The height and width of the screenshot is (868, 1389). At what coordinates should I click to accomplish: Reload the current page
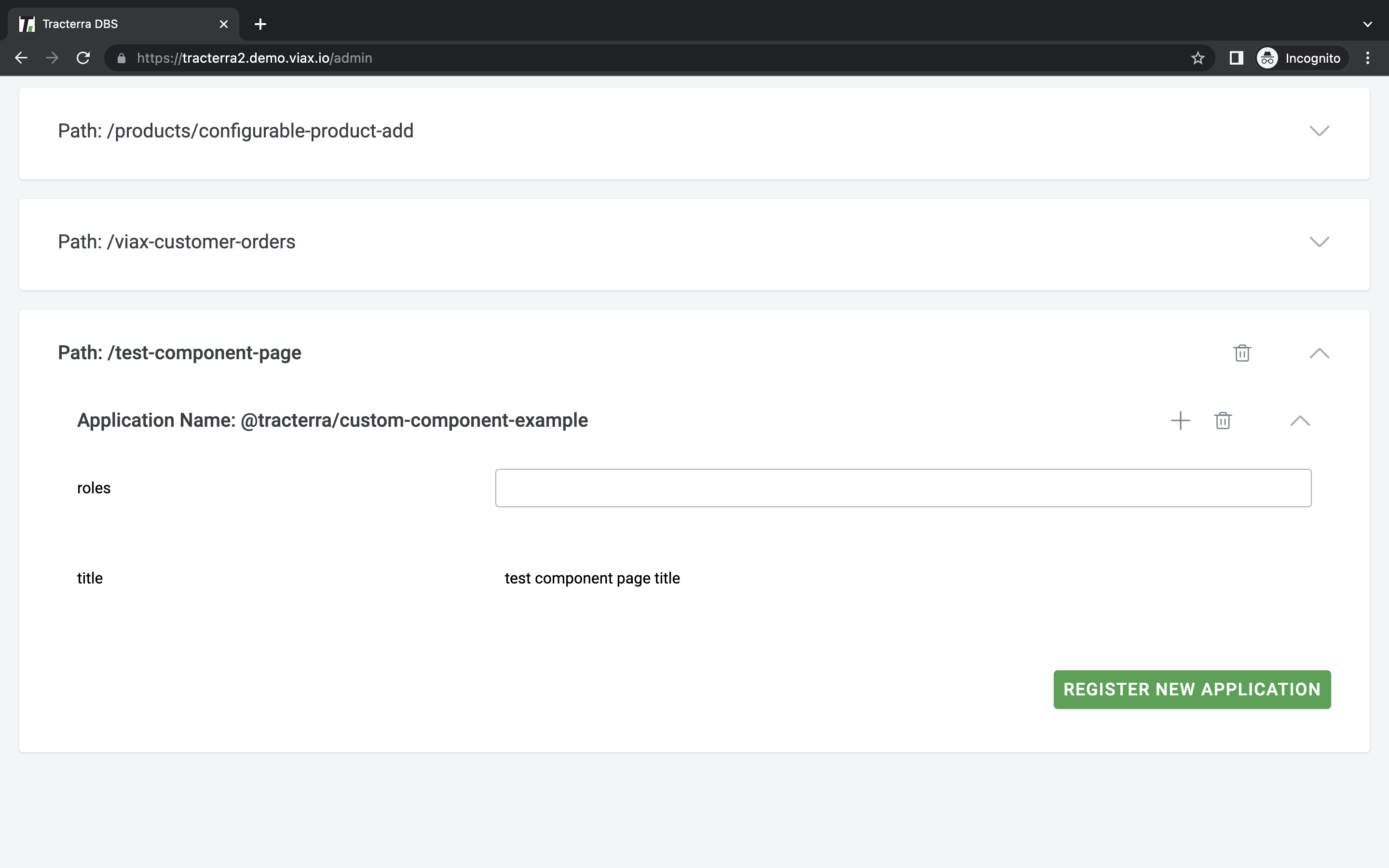point(83,58)
